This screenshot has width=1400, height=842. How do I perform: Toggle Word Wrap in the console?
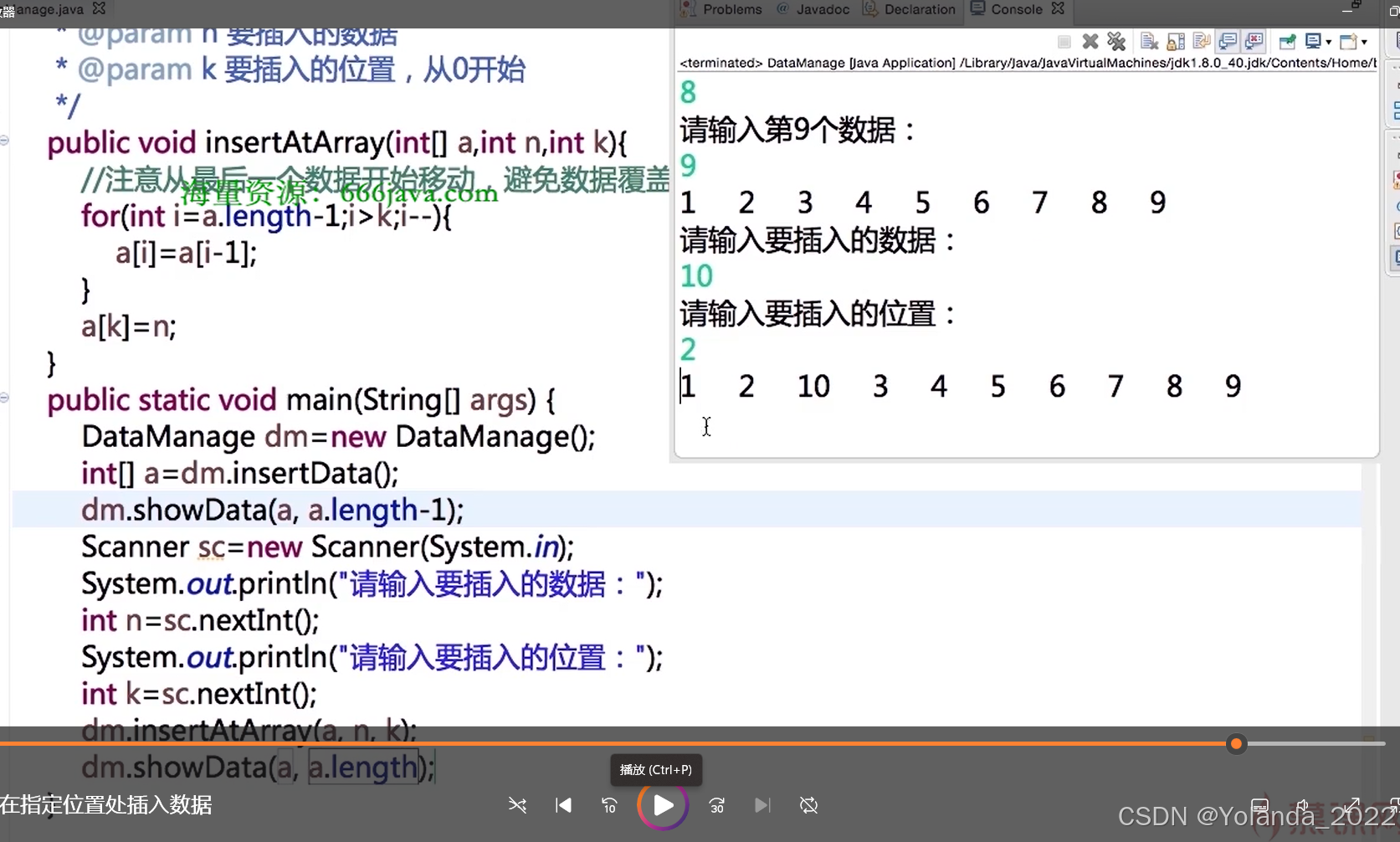click(x=1202, y=41)
